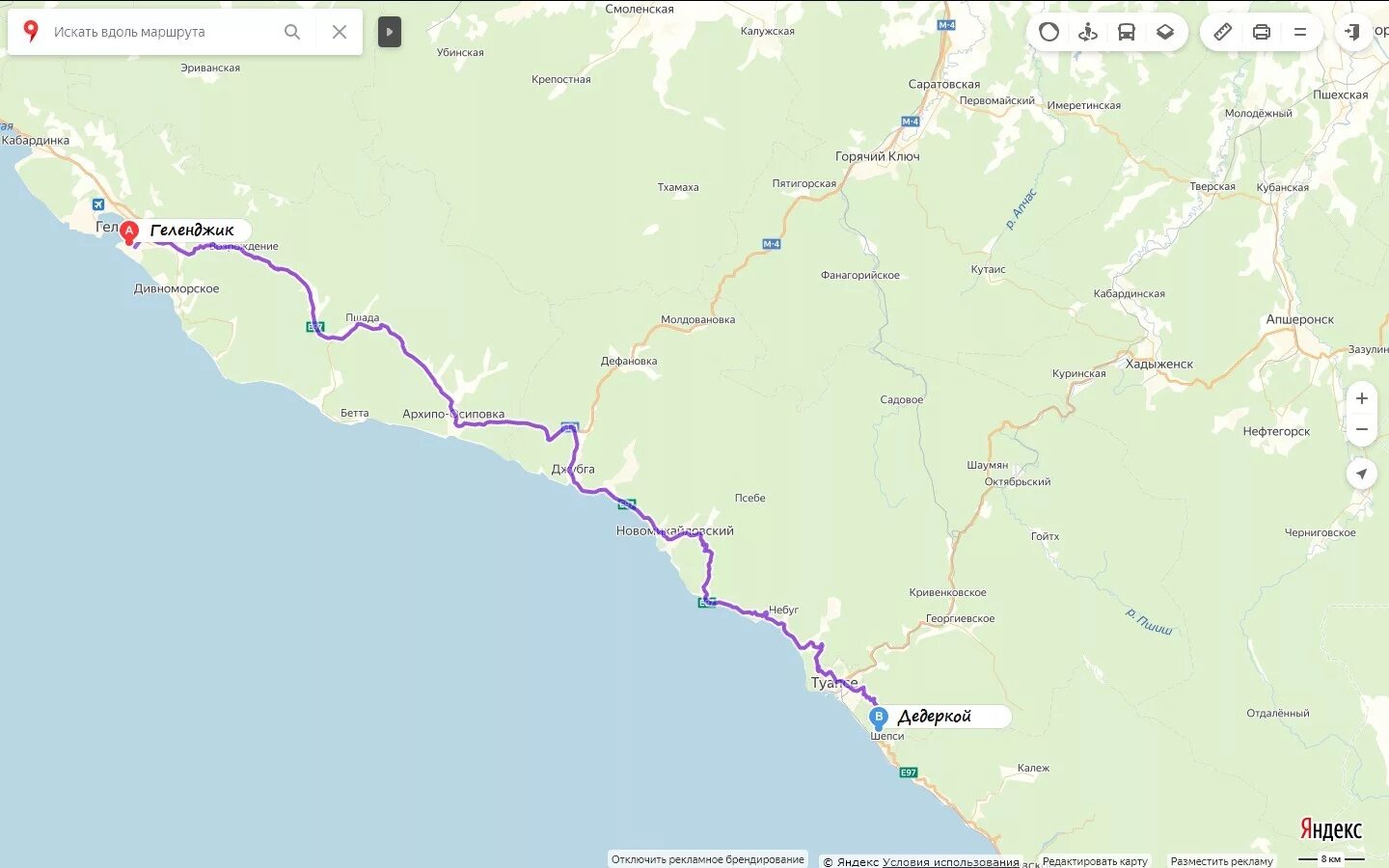Clear search with the X icon
Screen dimensions: 1389x868
340,32
